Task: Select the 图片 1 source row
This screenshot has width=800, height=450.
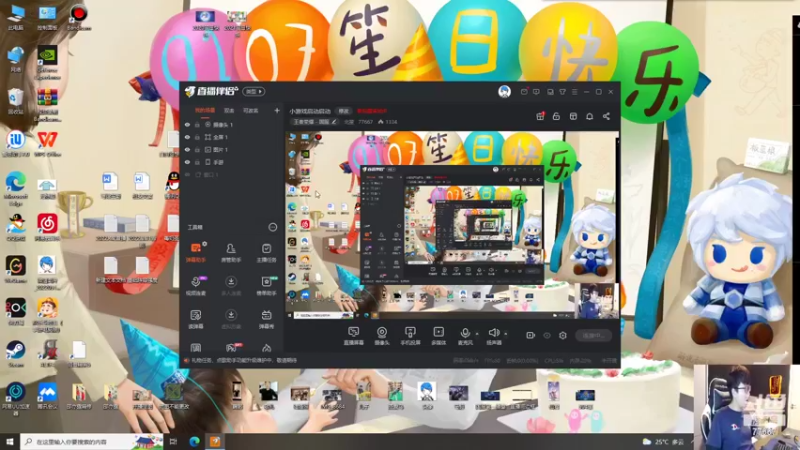Action: [x=232, y=149]
